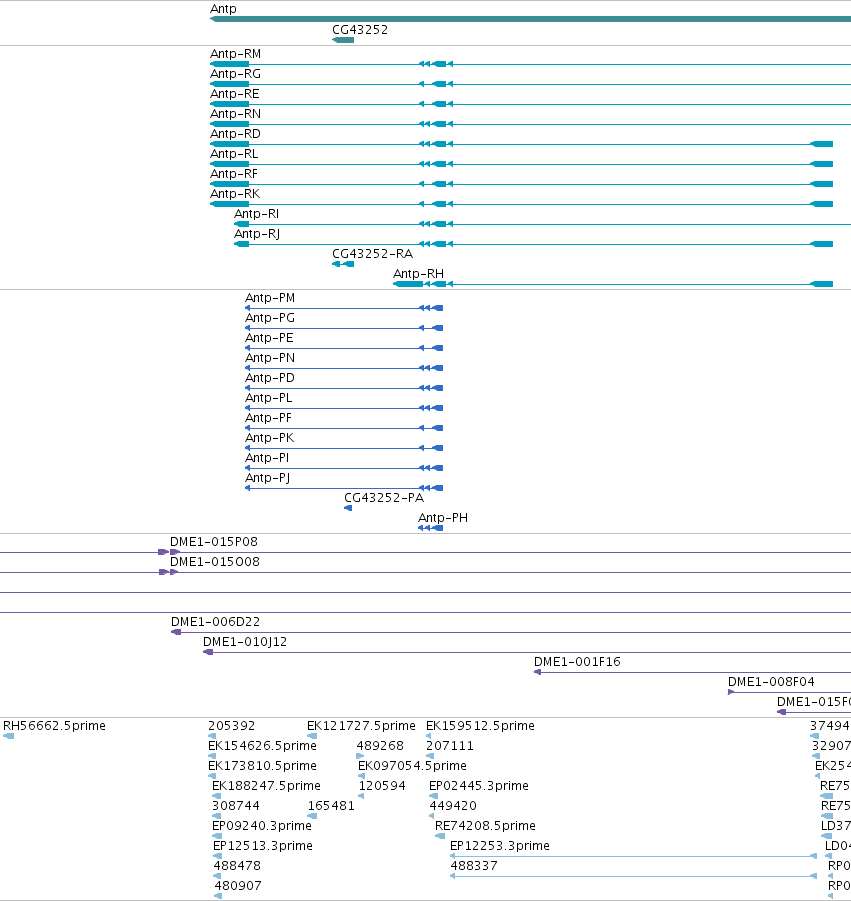Viewport: 851px width, 901px height.
Task: Select the 308744 EST label
Action: [236, 806]
